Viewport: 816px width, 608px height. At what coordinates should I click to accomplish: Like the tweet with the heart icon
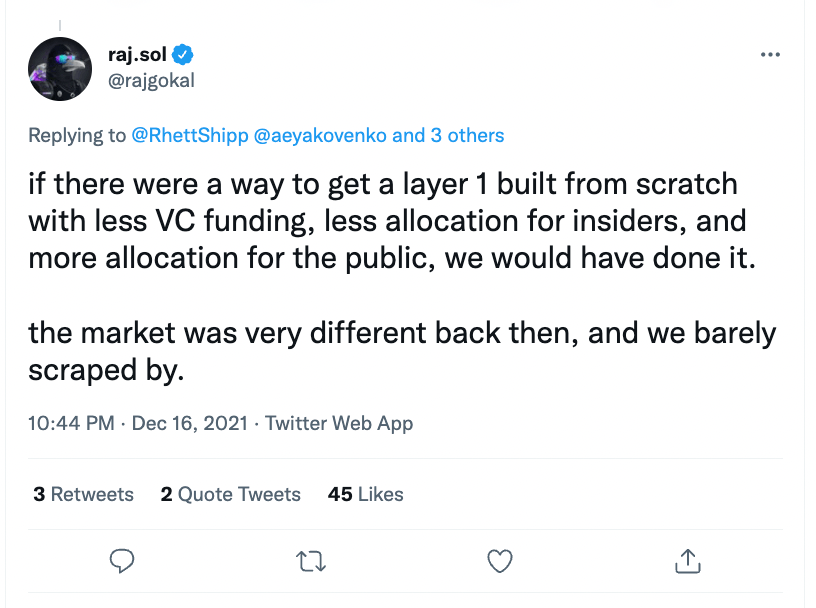[x=499, y=560]
